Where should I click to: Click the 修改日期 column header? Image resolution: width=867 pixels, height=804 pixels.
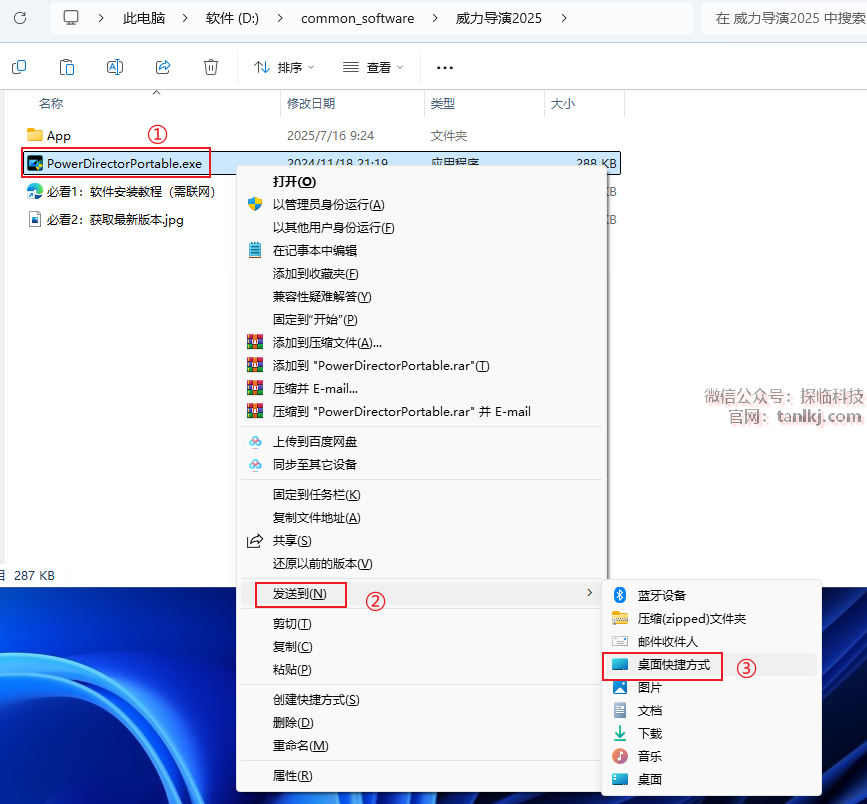point(311,103)
